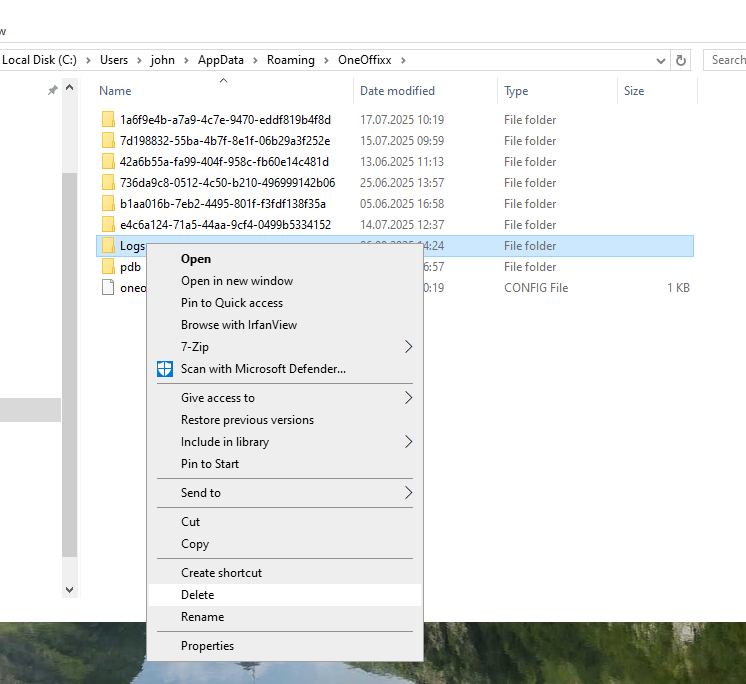The image size is (746, 684).
Task: Expand the Send to submenu
Action: click(x=285, y=492)
